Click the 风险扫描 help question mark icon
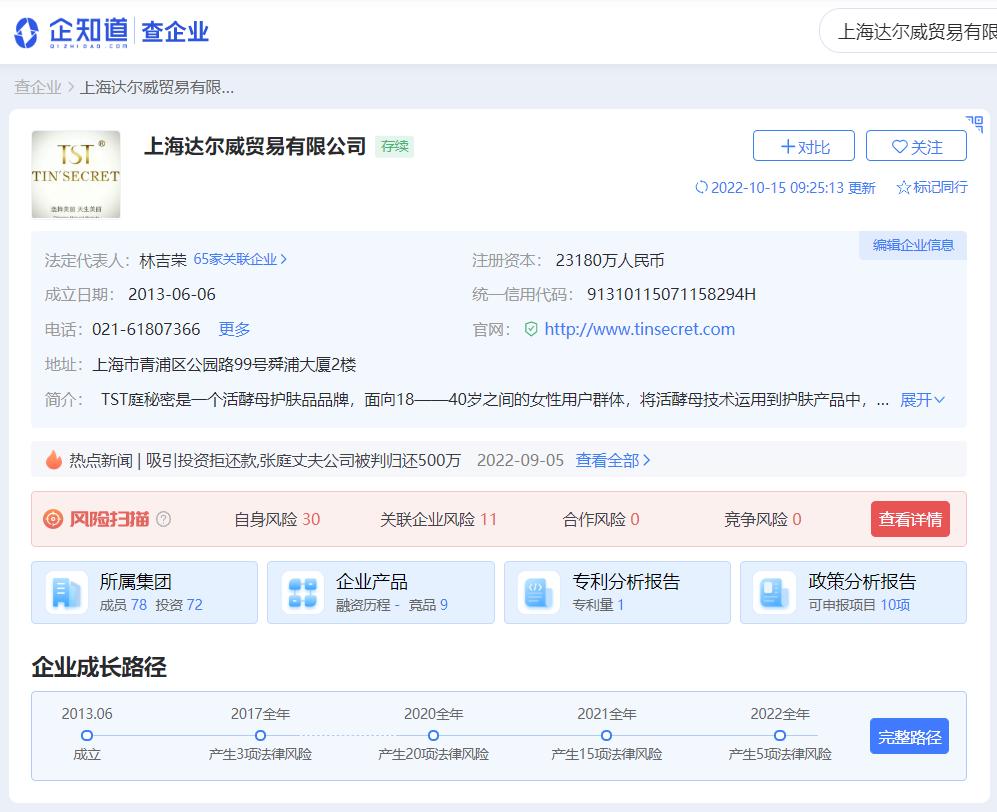 point(163,520)
